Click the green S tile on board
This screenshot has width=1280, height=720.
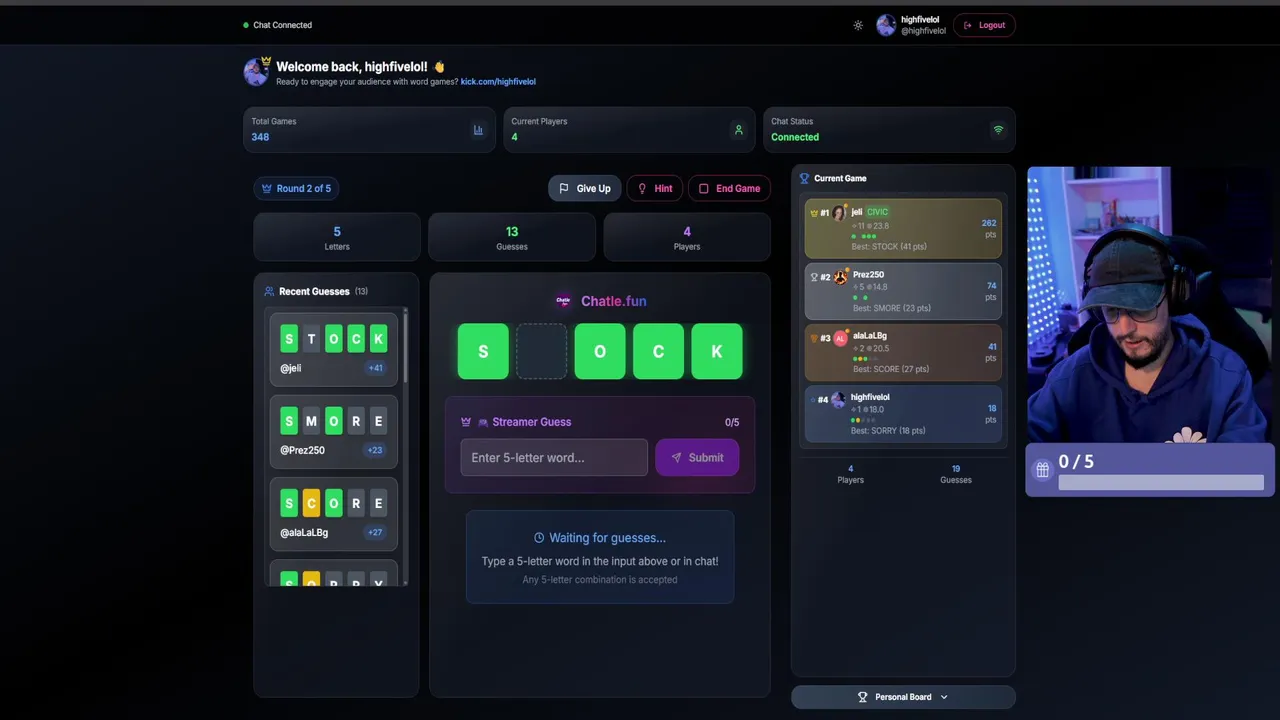pos(483,351)
